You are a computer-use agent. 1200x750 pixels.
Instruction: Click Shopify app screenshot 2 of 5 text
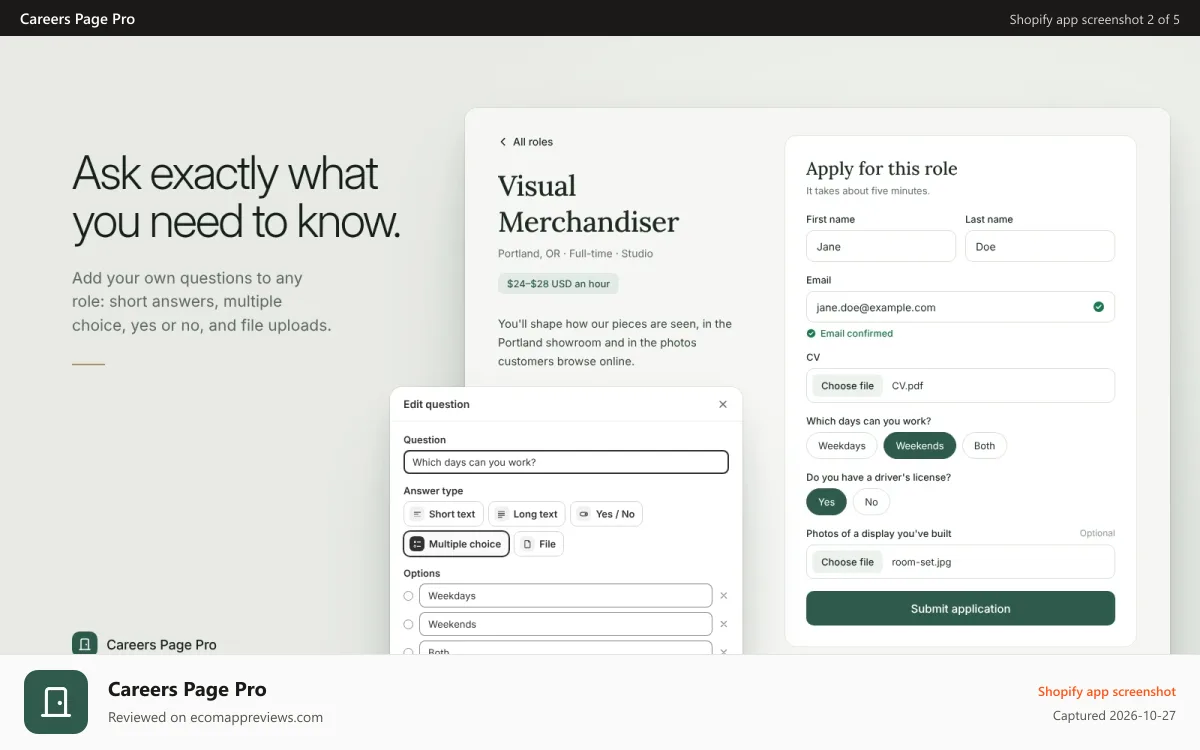pyautogui.click(x=1094, y=19)
